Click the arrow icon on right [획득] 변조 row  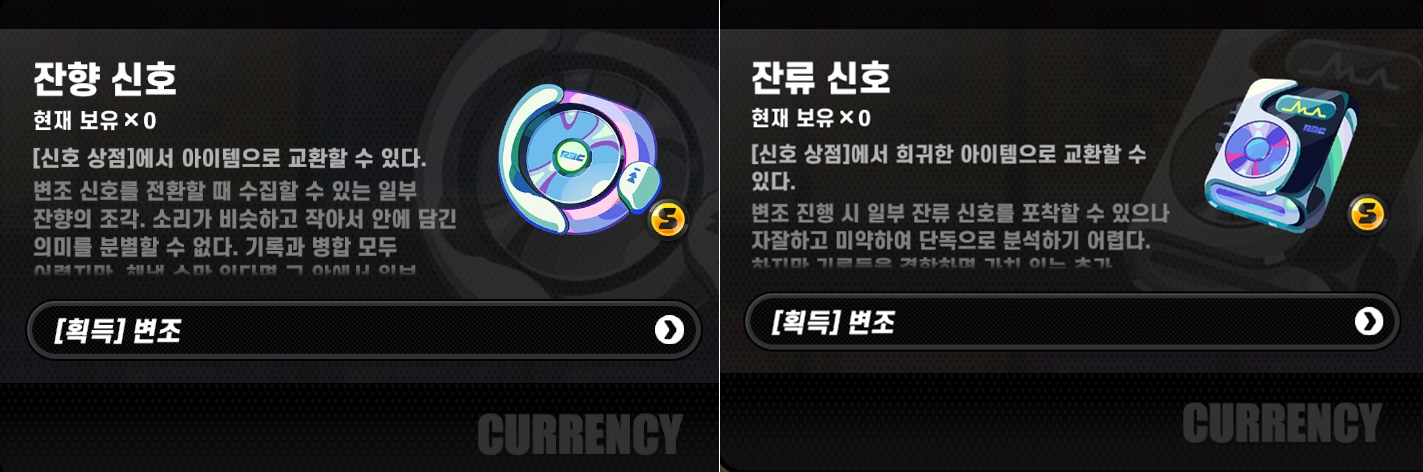tap(1368, 321)
